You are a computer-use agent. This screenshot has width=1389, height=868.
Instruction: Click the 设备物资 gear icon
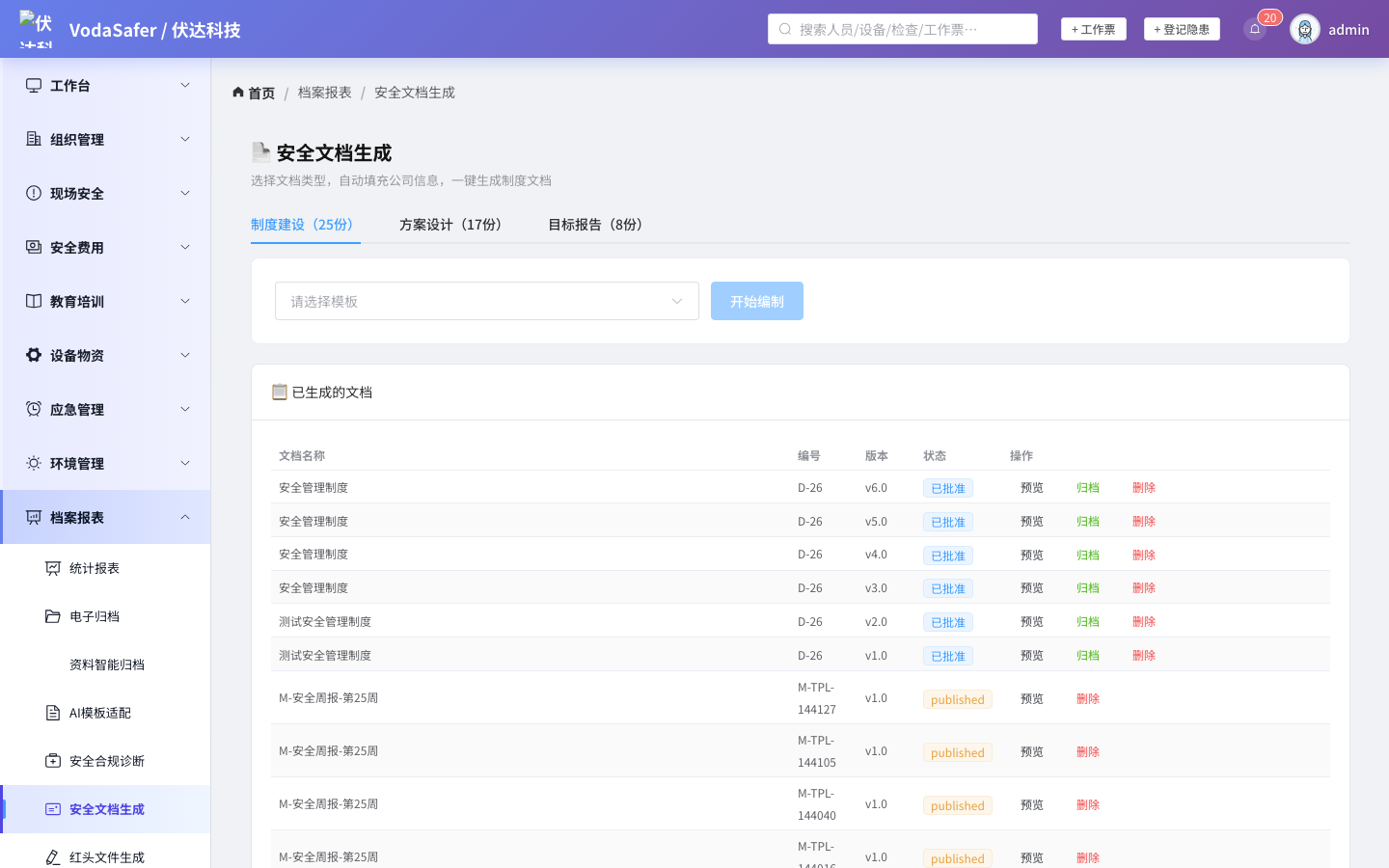[x=34, y=355]
